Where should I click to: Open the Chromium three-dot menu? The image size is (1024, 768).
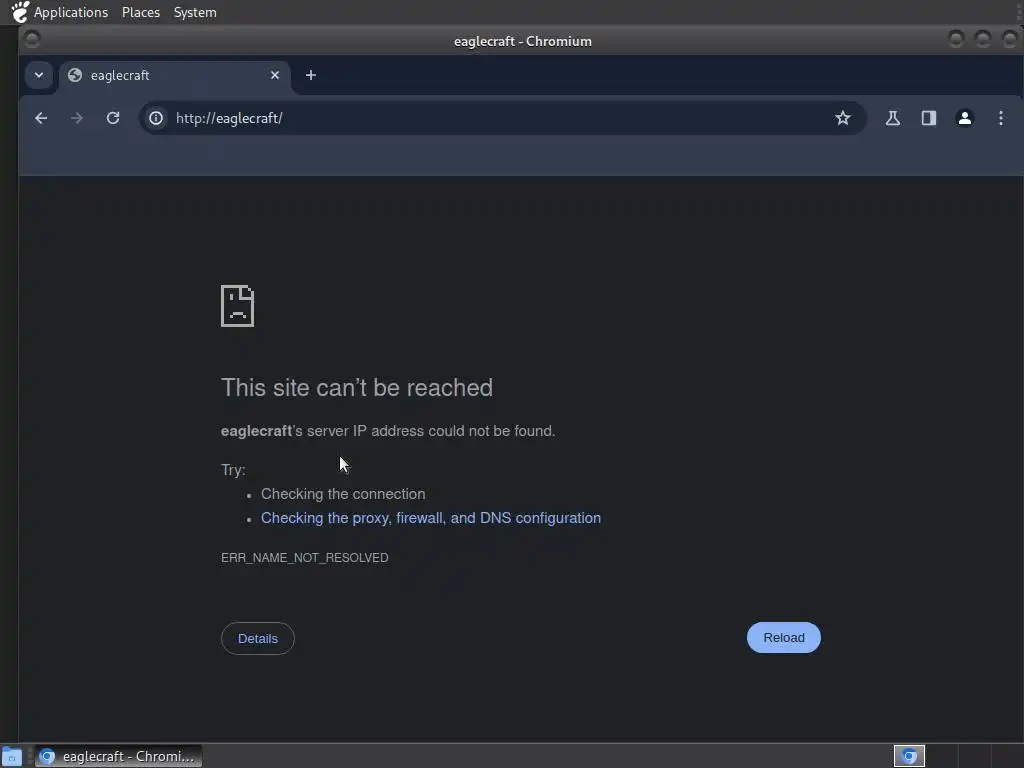pos(1000,118)
